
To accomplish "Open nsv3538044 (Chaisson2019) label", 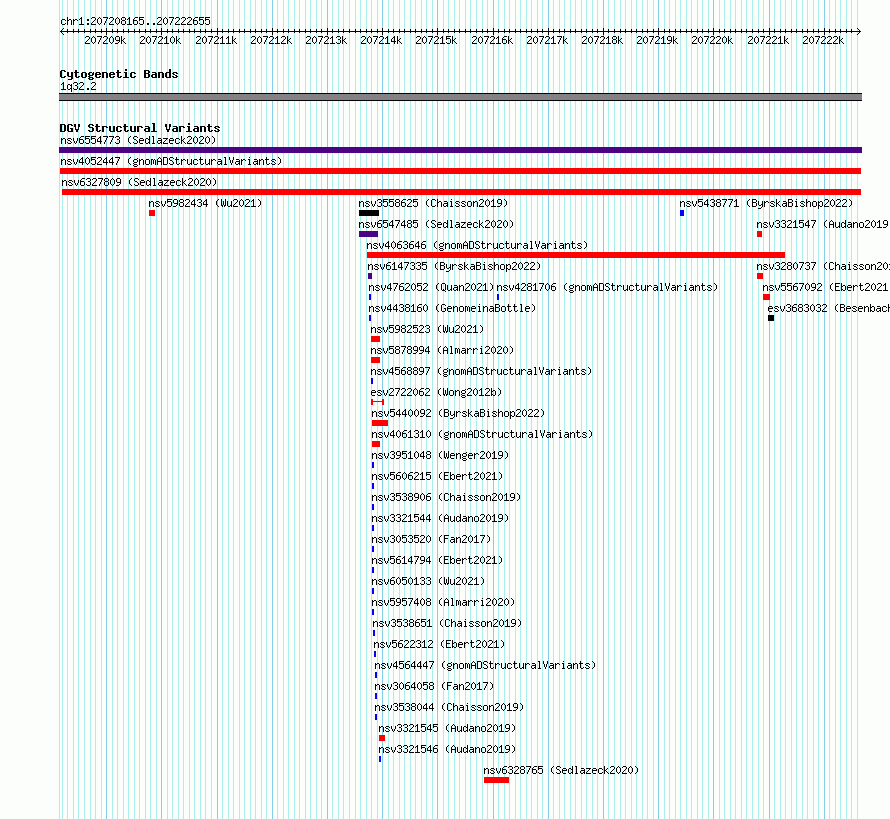I will [449, 707].
